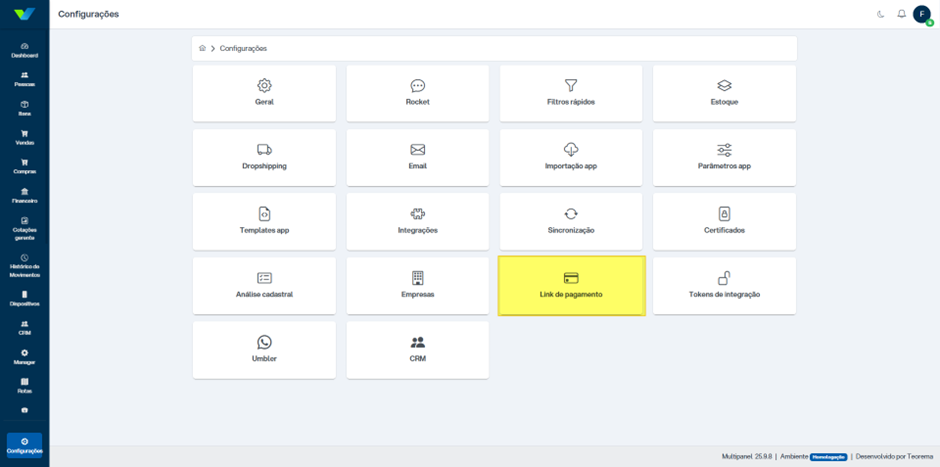Open the Umbler WhatsApp card
Viewport: 940px width, 467px height.
click(x=264, y=350)
